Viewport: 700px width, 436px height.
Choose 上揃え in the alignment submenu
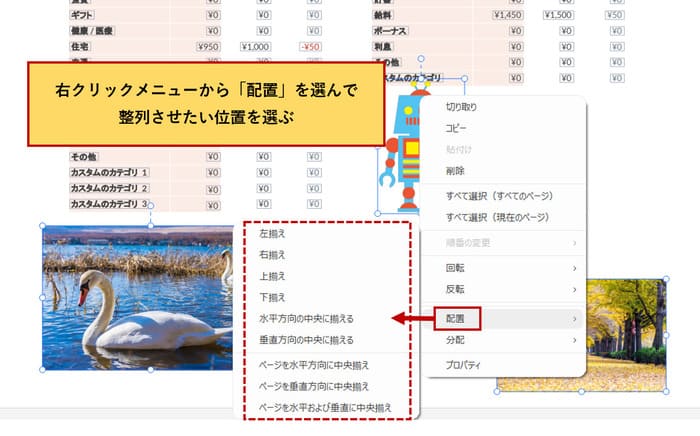[x=273, y=275]
